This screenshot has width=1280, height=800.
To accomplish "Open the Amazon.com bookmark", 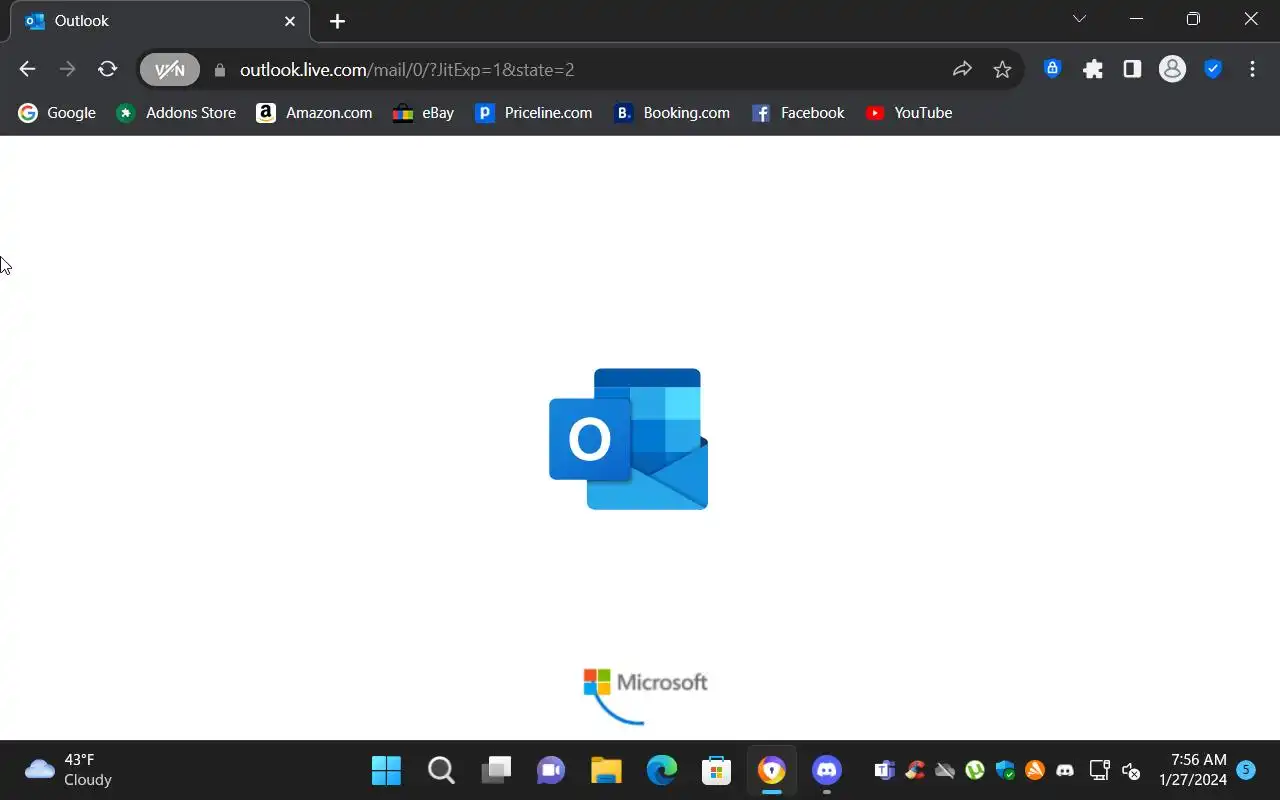I will pyautogui.click(x=314, y=113).
